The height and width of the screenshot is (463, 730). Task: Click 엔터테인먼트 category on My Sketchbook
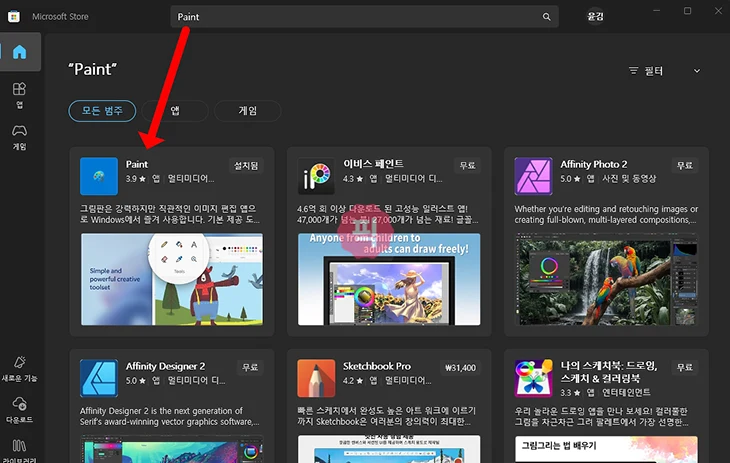(x=626, y=393)
